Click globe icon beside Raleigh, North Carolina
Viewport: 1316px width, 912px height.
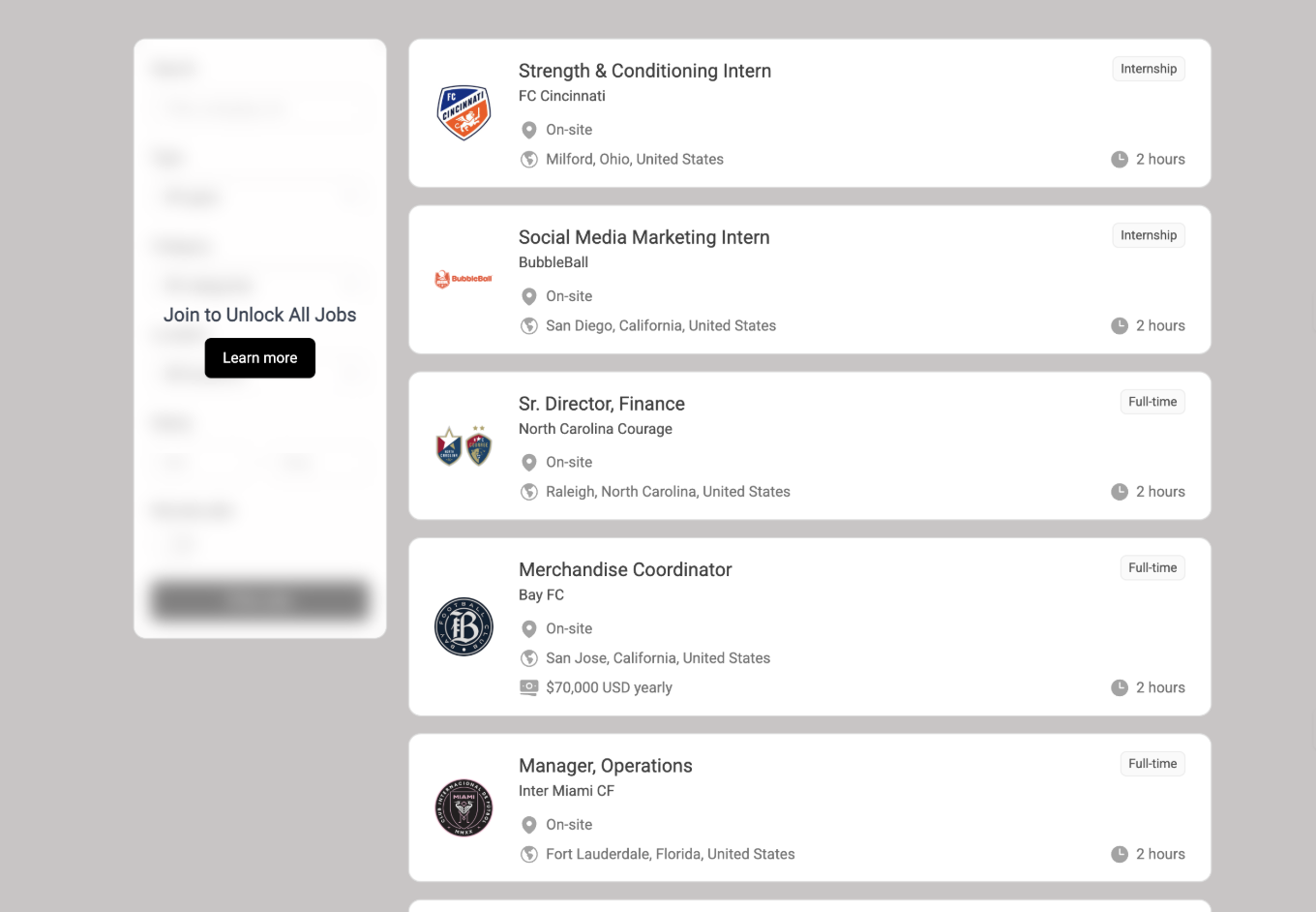click(529, 492)
